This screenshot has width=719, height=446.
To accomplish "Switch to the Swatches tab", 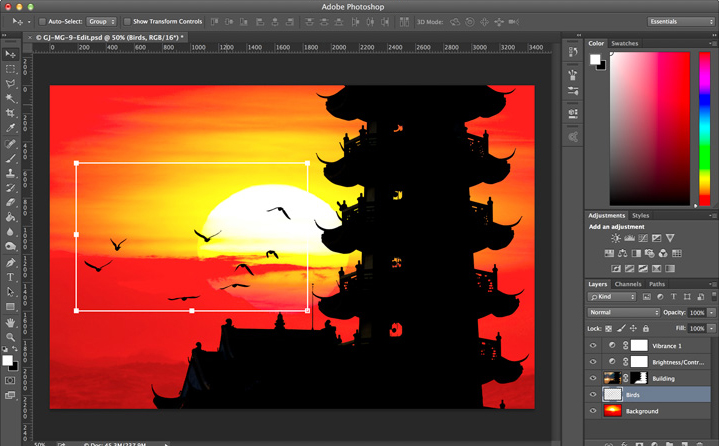I will click(625, 43).
